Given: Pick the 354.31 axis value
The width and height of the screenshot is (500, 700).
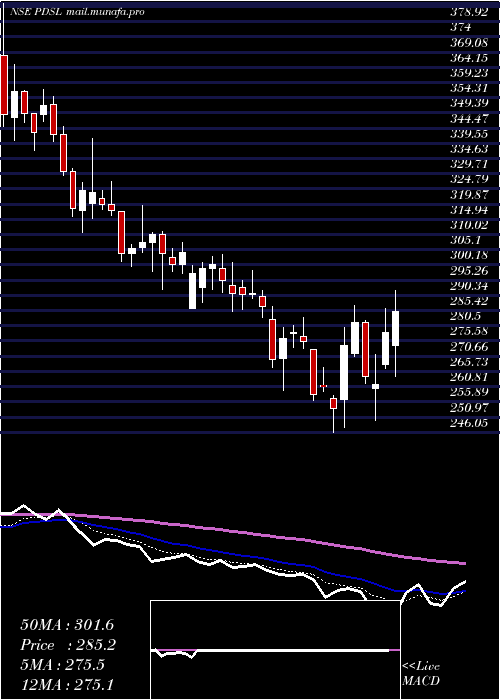Looking at the screenshot, I should point(469,88).
